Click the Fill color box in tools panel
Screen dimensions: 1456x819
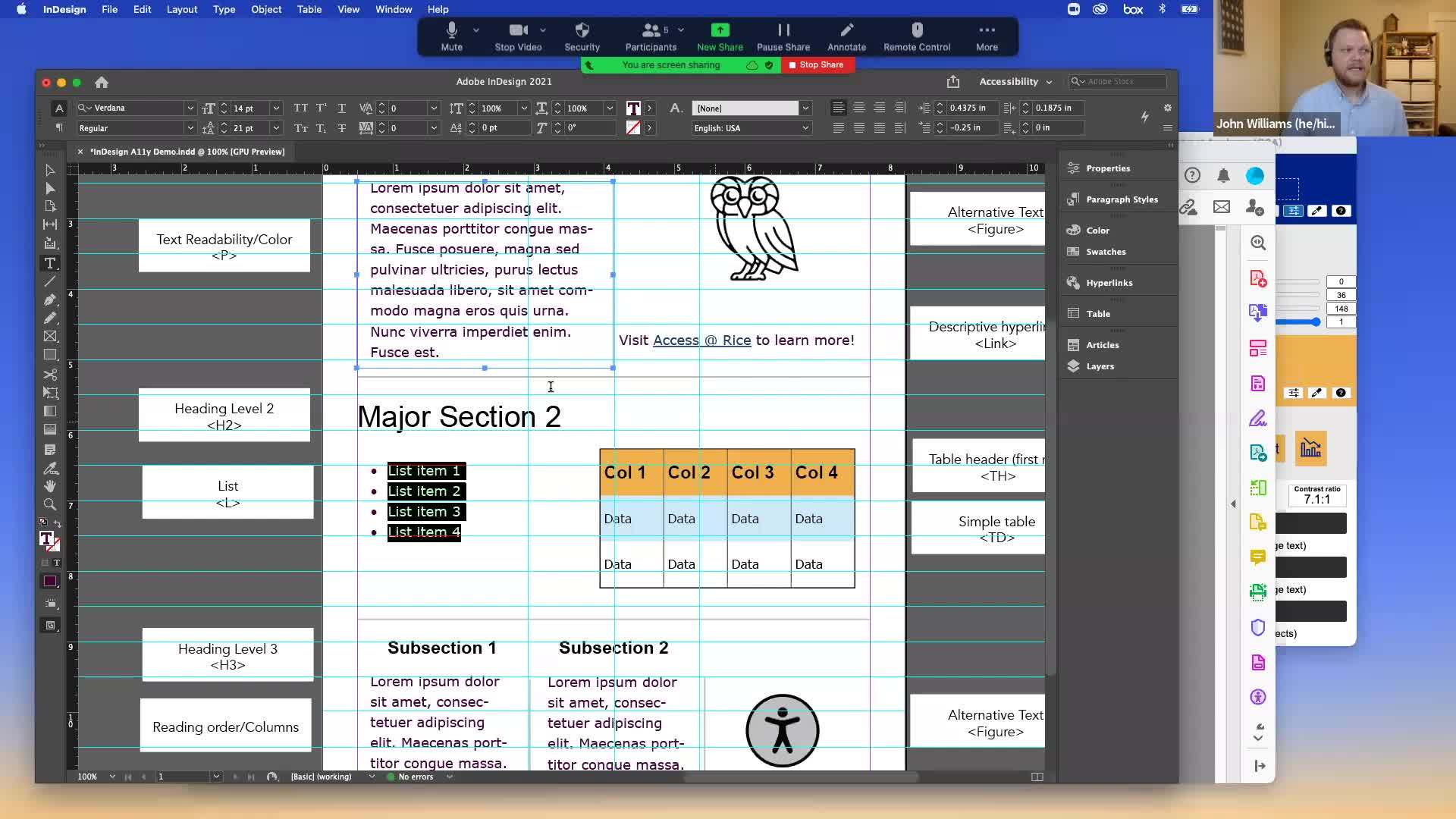(46, 538)
